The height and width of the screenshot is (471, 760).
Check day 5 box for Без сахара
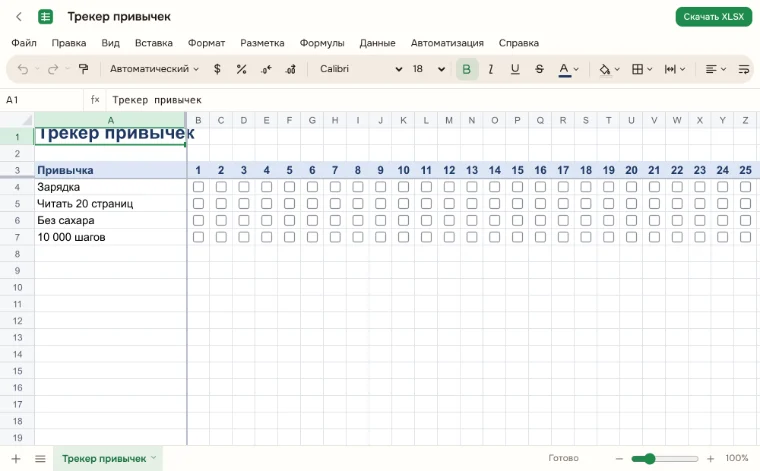click(x=289, y=220)
